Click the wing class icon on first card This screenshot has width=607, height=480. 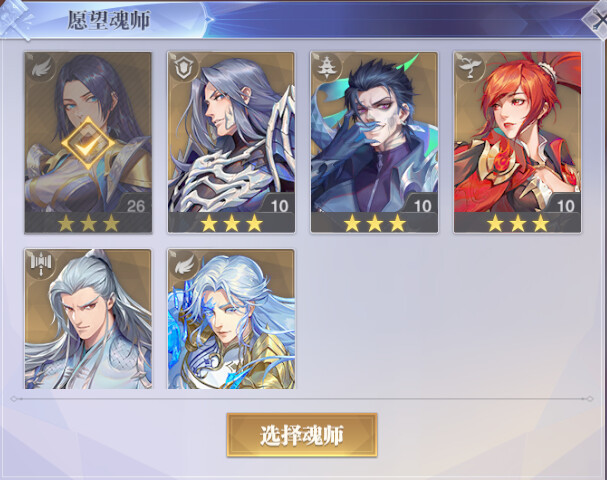pyautogui.click(x=41, y=68)
